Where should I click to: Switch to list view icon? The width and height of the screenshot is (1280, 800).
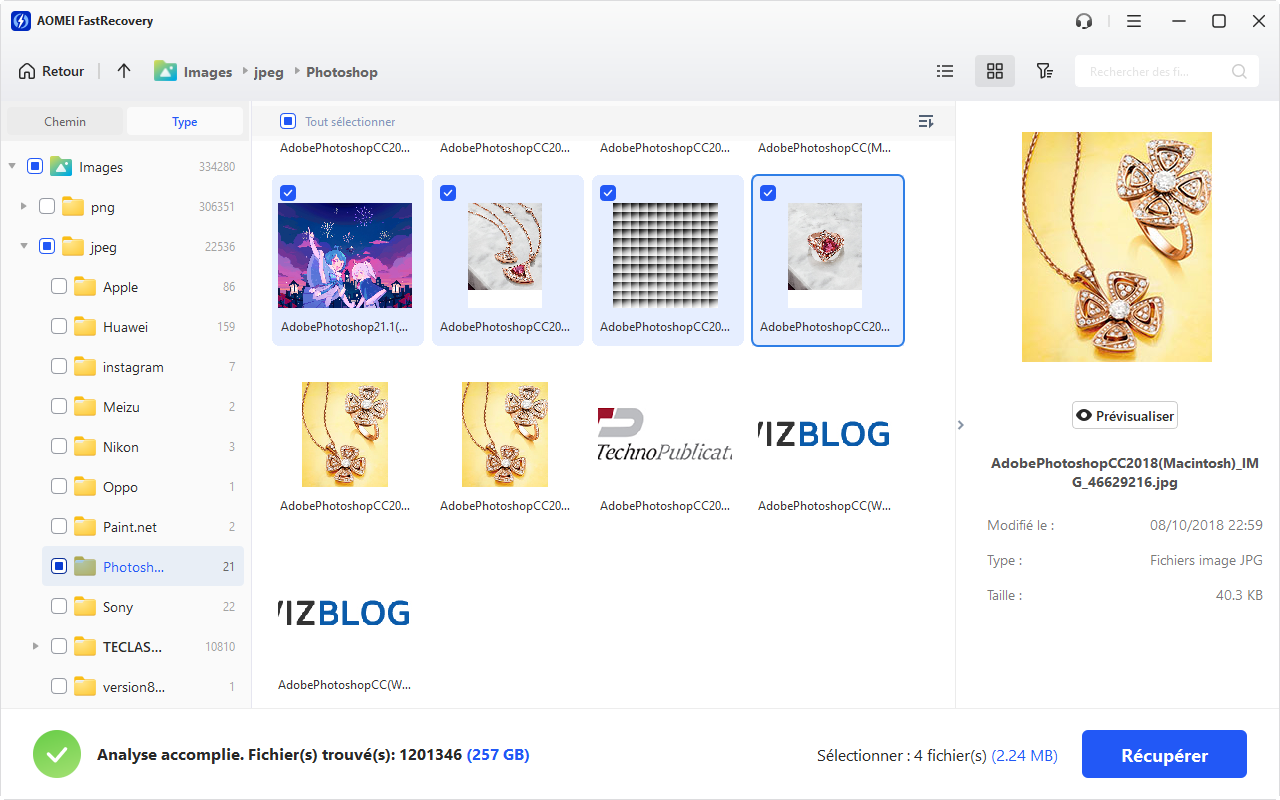point(944,71)
